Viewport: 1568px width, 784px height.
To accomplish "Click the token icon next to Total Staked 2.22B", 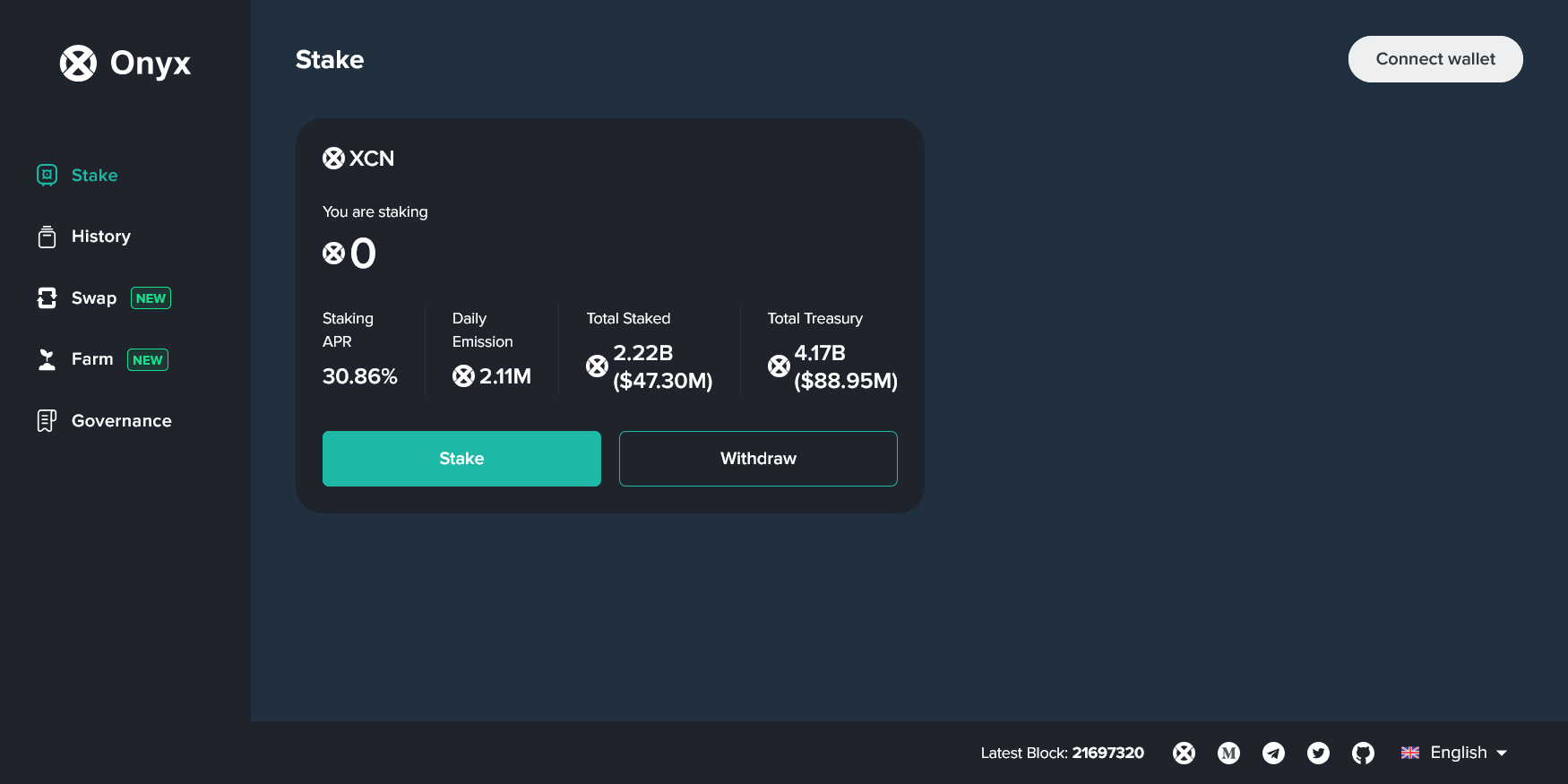I will (598, 366).
